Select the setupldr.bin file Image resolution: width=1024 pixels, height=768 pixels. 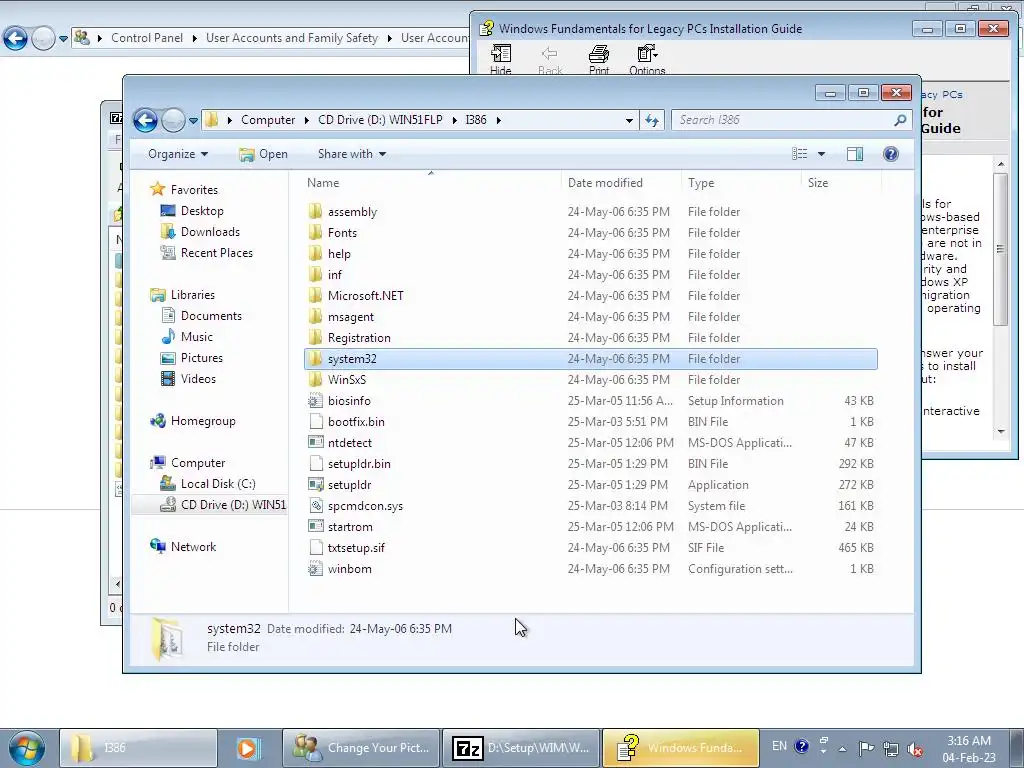point(359,464)
